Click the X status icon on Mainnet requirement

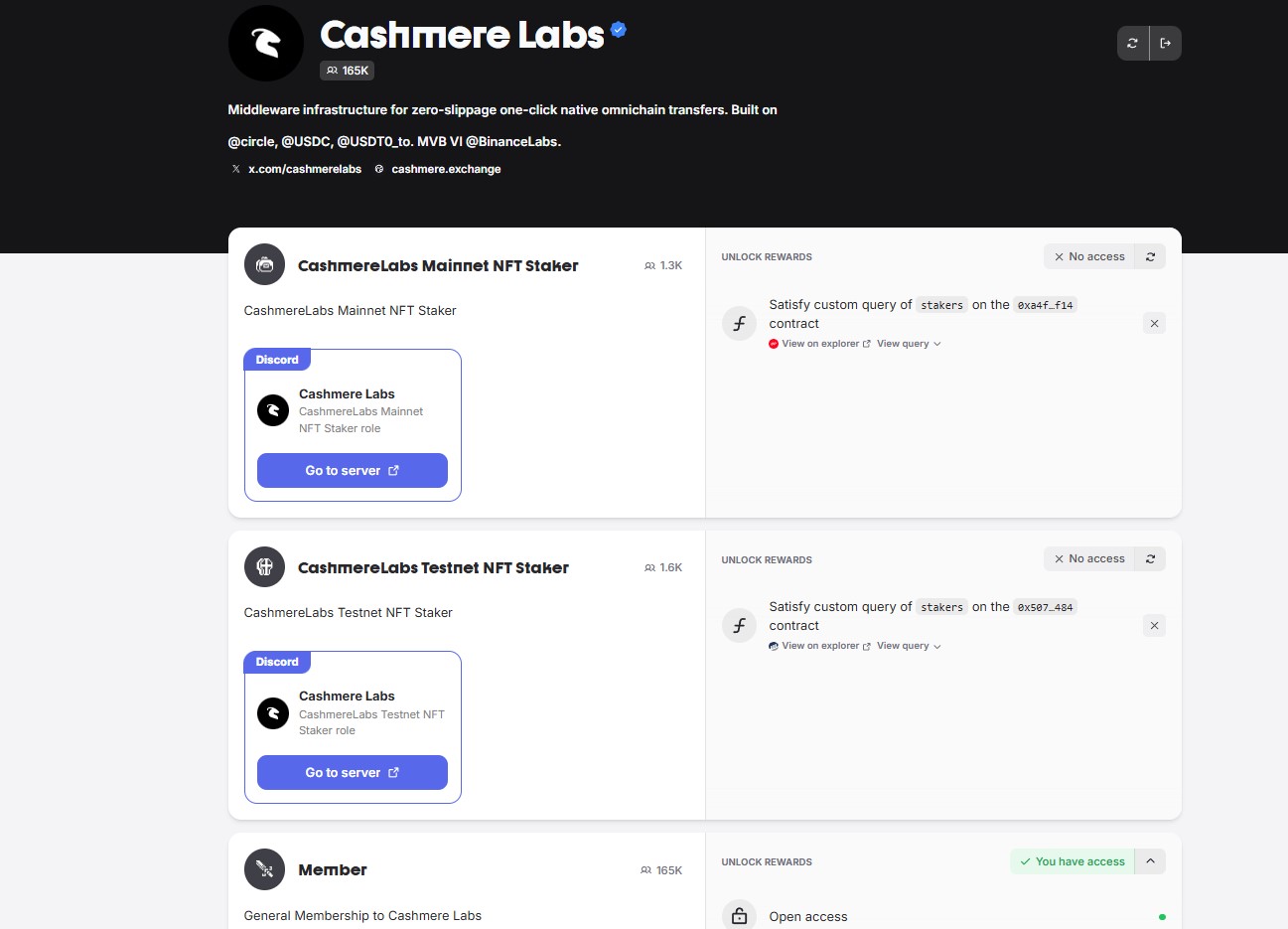[1154, 323]
